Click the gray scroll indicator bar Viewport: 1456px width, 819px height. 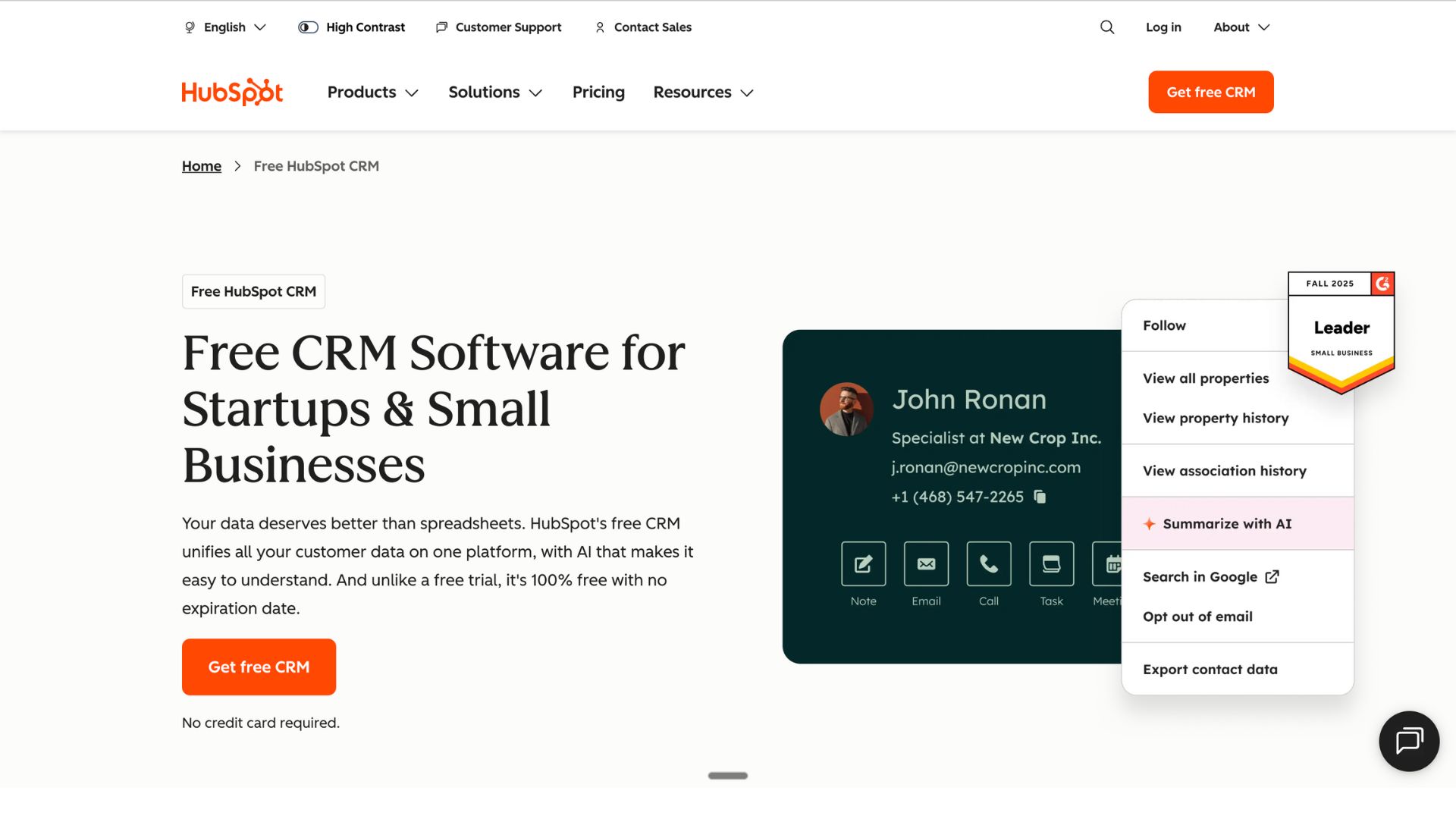click(727, 775)
